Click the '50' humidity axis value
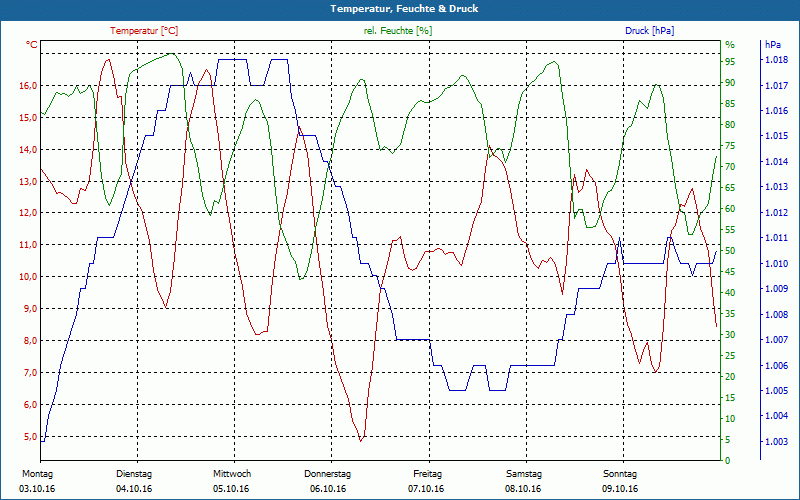The width and height of the screenshot is (800, 500). [730, 251]
